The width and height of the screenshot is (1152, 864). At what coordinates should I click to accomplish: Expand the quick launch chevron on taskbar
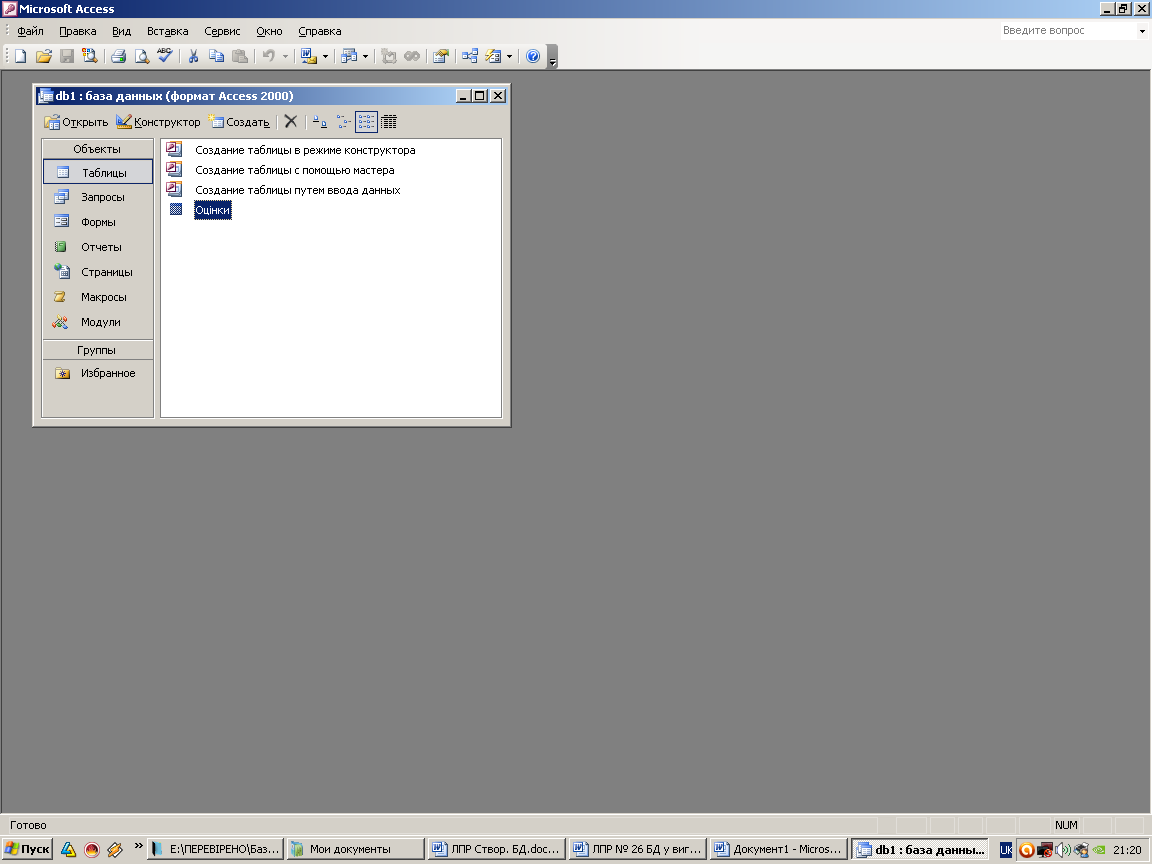click(x=138, y=846)
